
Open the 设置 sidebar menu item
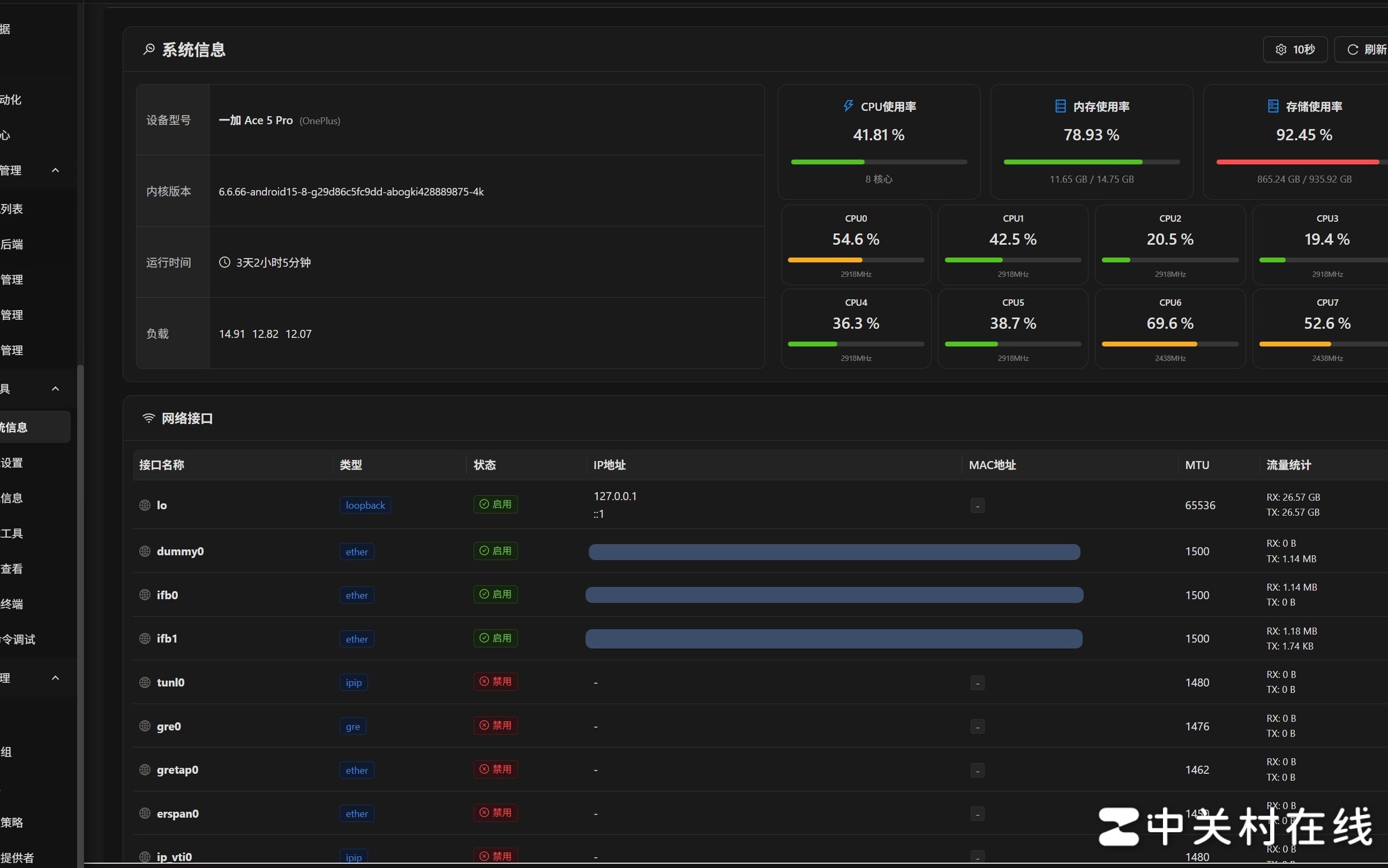(x=13, y=463)
